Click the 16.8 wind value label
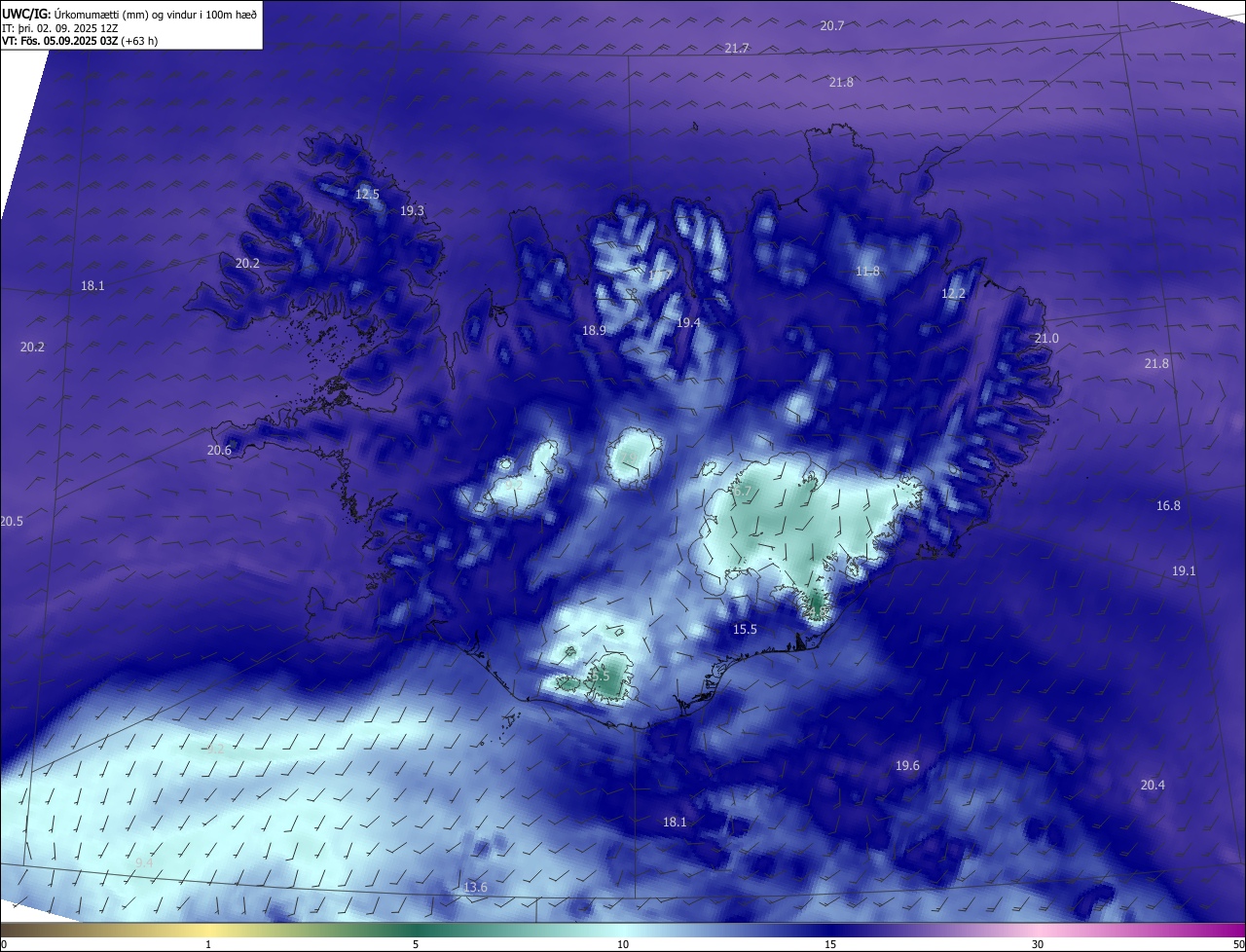The width and height of the screenshot is (1246, 952). click(x=1168, y=506)
